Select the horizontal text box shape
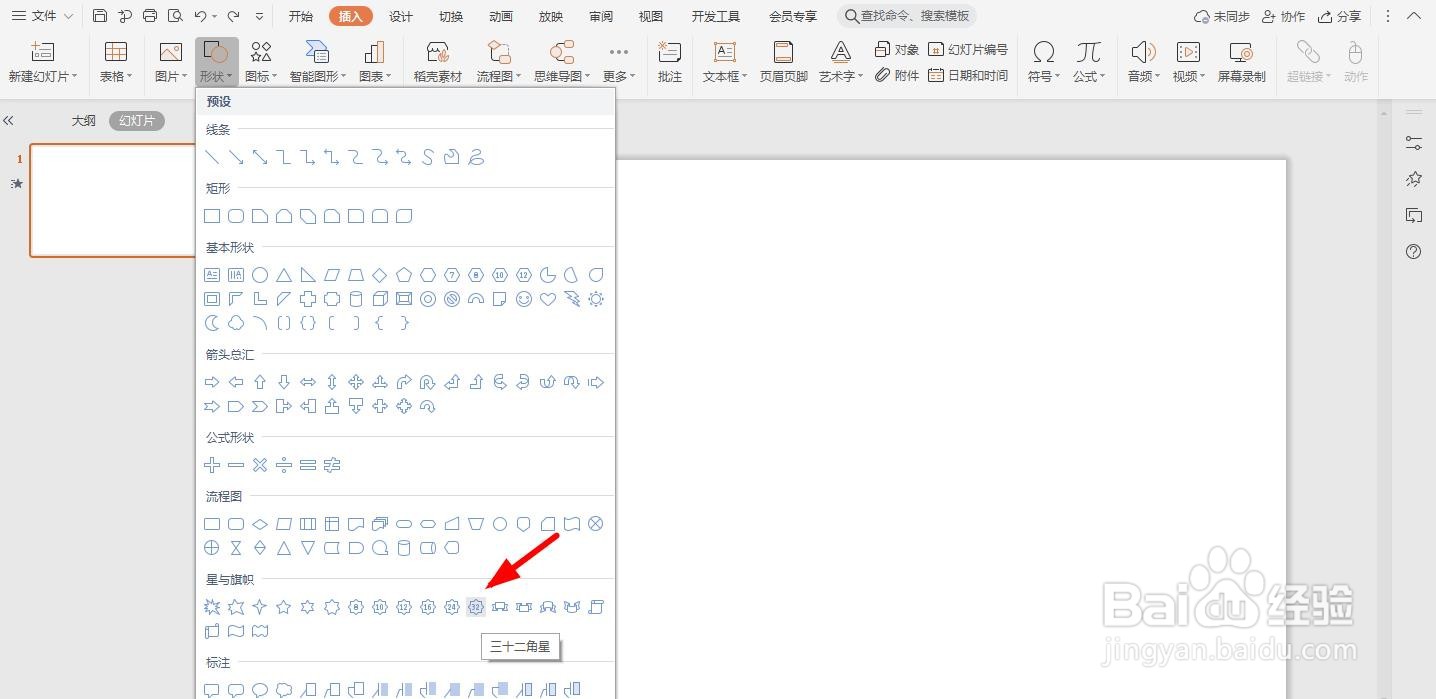 pyautogui.click(x=212, y=275)
